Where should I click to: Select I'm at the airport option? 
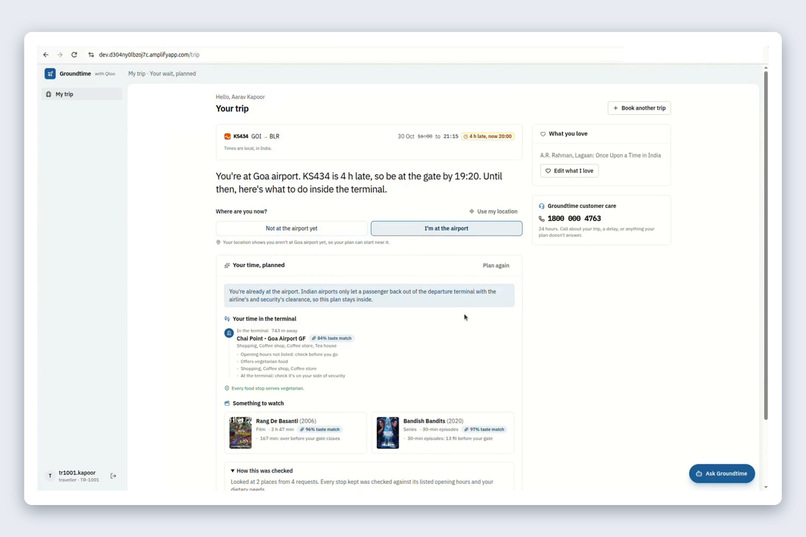pos(446,228)
